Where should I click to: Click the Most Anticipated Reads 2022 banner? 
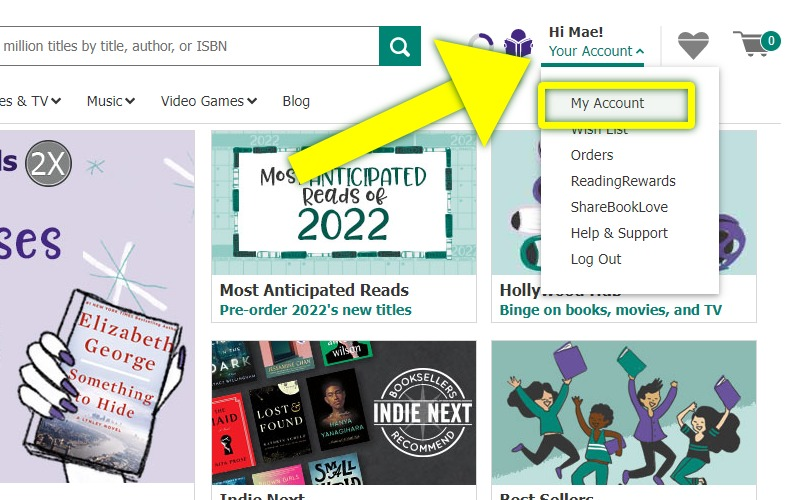[343, 203]
